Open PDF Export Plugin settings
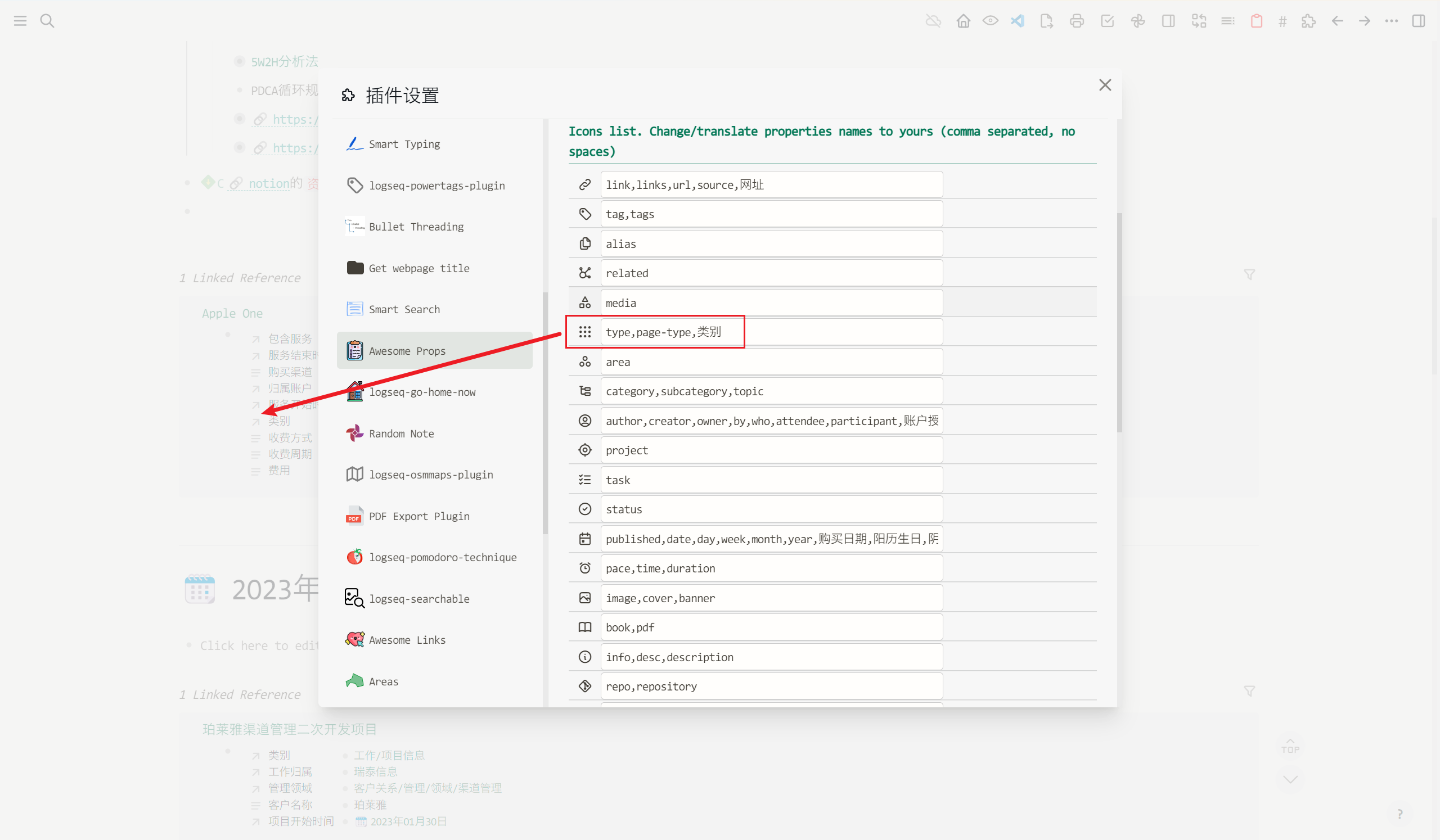Viewport: 1440px width, 840px height. [x=419, y=516]
